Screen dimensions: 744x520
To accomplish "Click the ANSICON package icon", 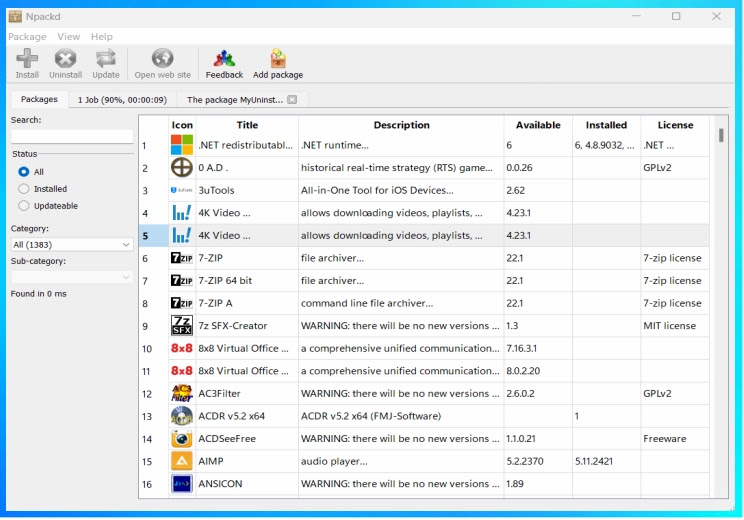I will (182, 483).
